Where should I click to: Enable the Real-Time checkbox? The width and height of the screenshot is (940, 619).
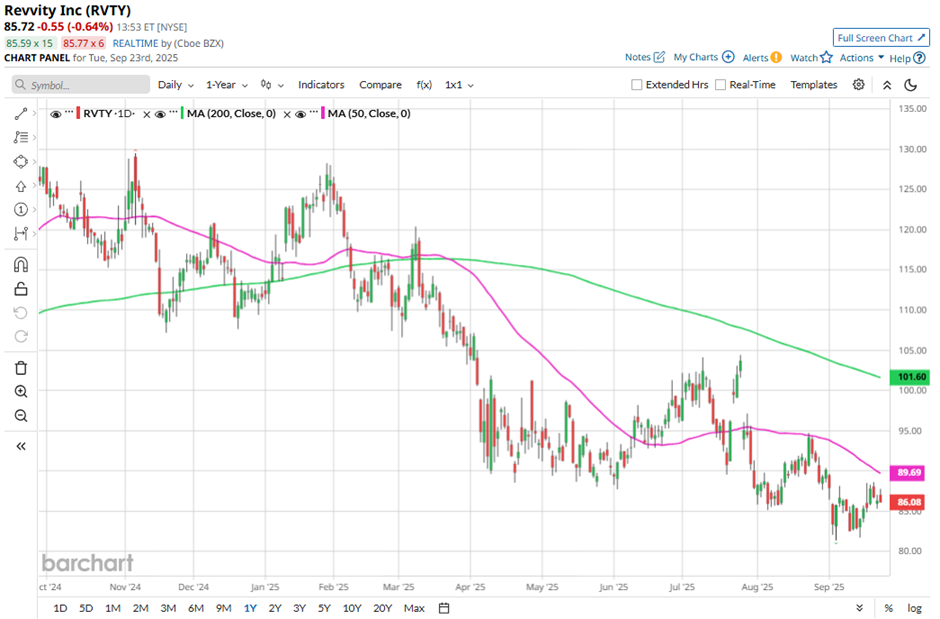(721, 85)
